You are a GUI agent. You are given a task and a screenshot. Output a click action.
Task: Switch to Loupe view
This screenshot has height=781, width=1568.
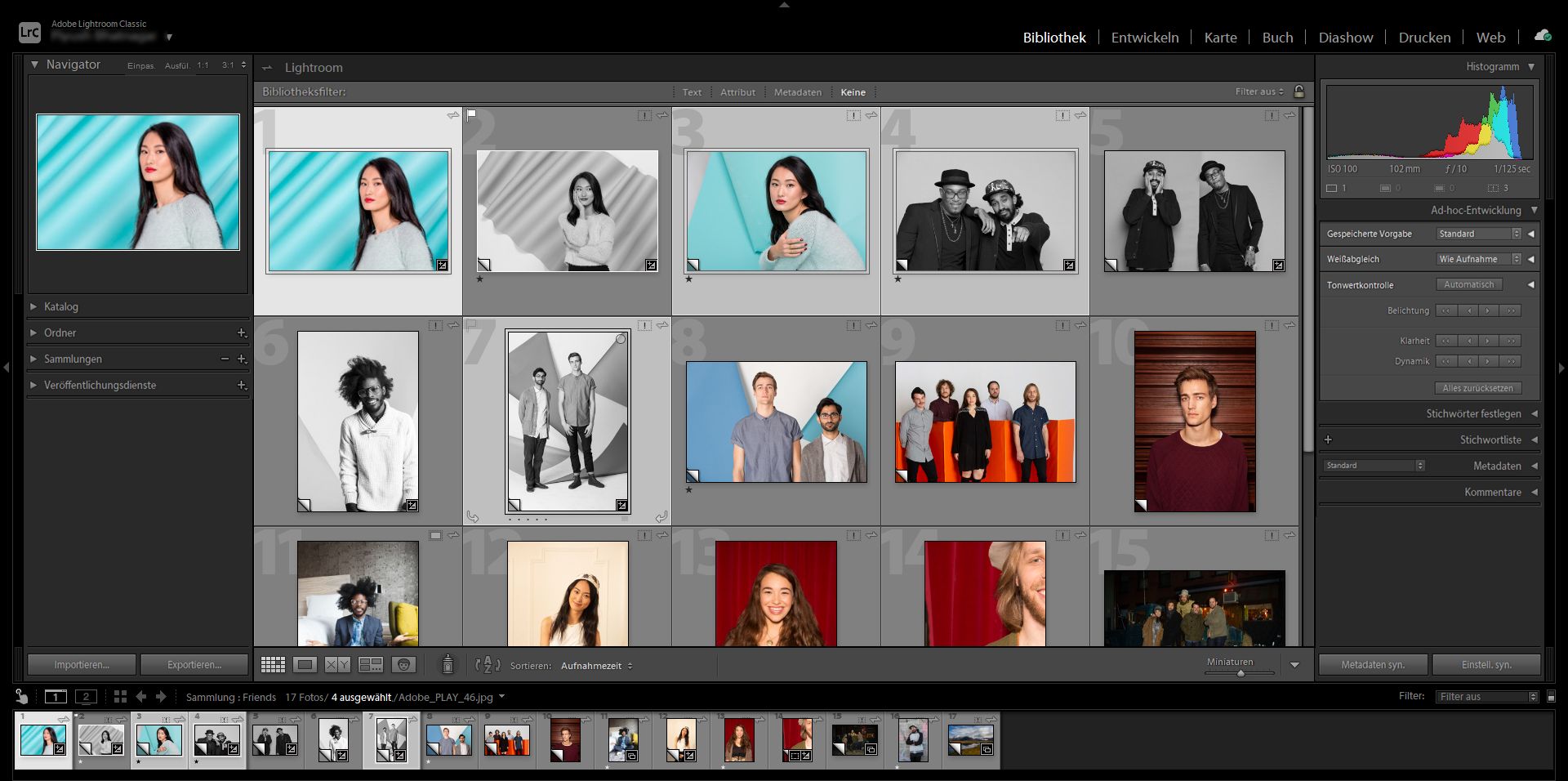pyautogui.click(x=305, y=665)
